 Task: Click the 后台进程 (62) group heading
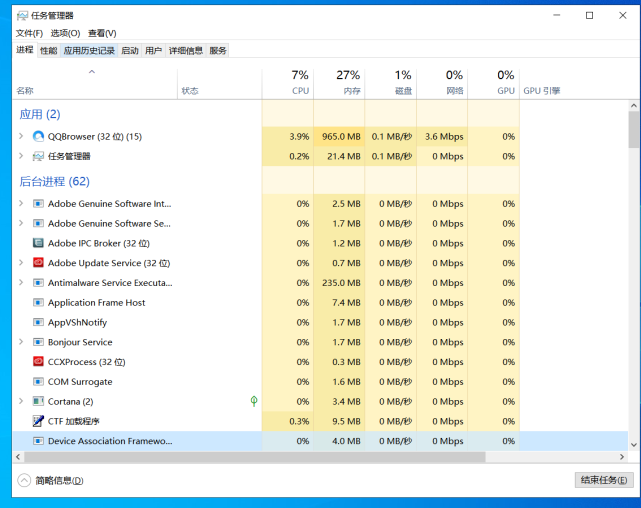(x=54, y=181)
